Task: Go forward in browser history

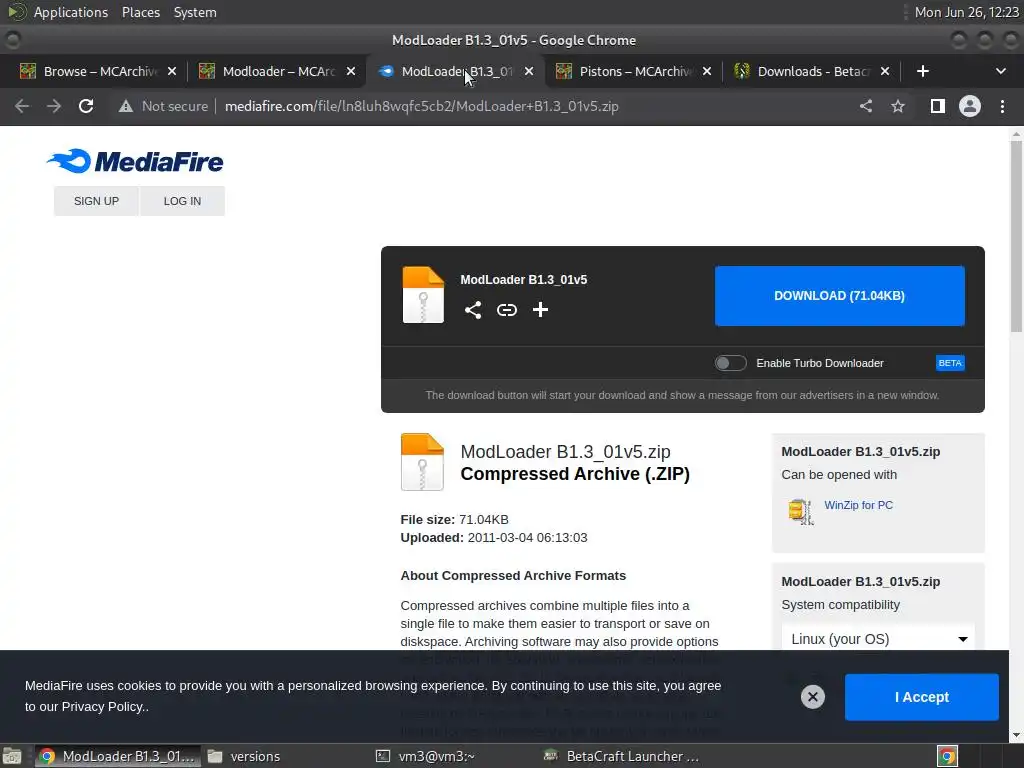Action: [x=54, y=106]
